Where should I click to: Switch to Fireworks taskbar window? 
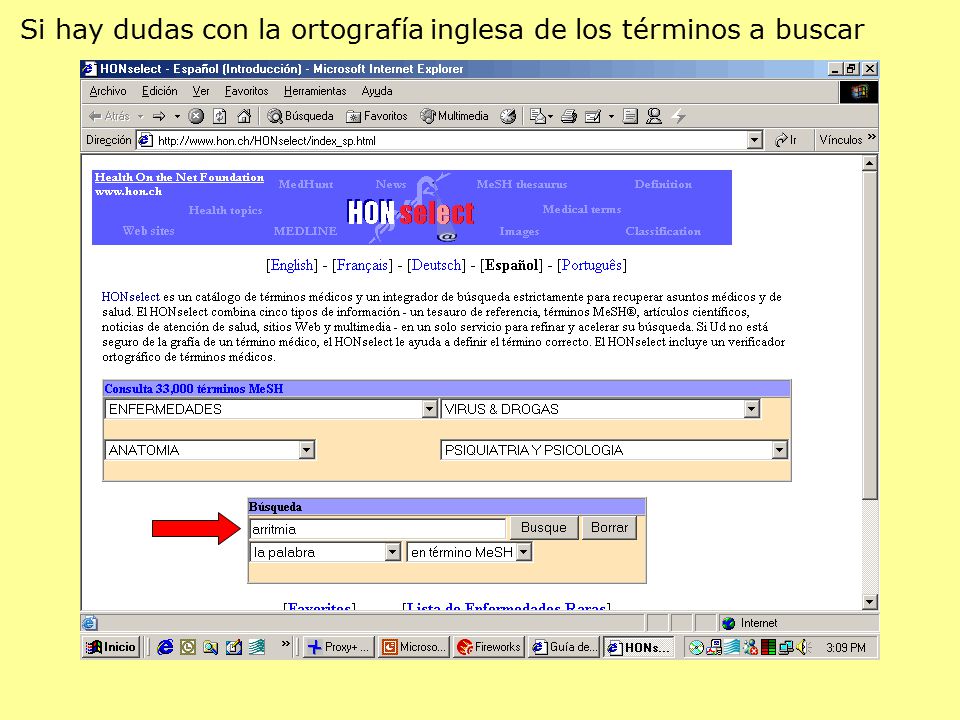489,647
